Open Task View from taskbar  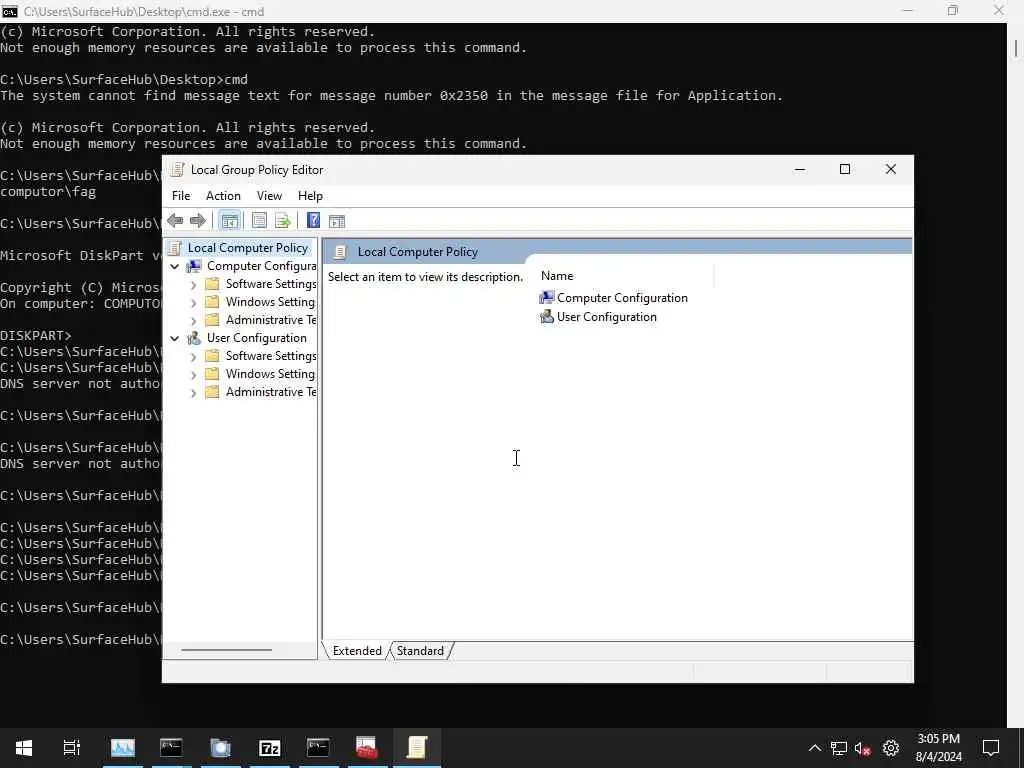click(x=72, y=748)
